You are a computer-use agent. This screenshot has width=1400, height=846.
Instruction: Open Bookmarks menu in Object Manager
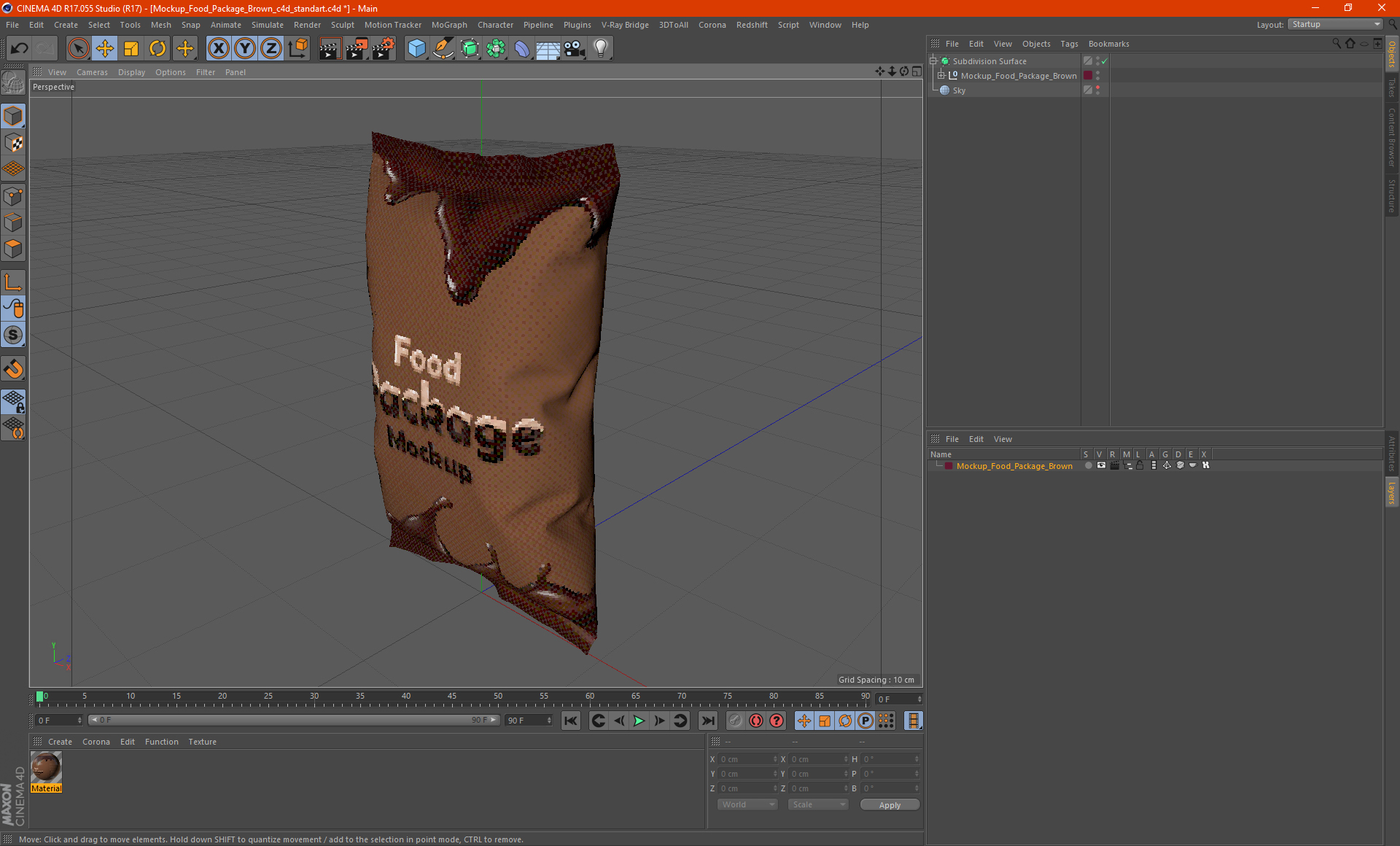[1108, 44]
